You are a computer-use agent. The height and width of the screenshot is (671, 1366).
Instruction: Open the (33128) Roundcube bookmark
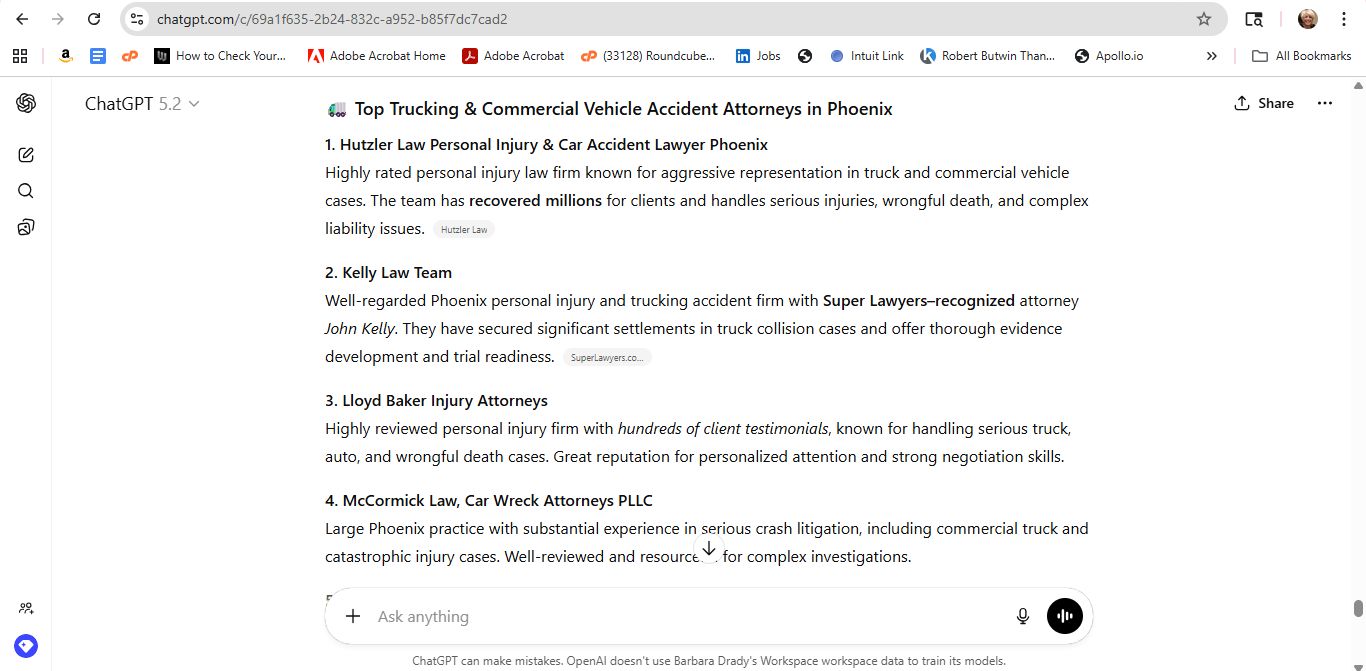click(648, 56)
